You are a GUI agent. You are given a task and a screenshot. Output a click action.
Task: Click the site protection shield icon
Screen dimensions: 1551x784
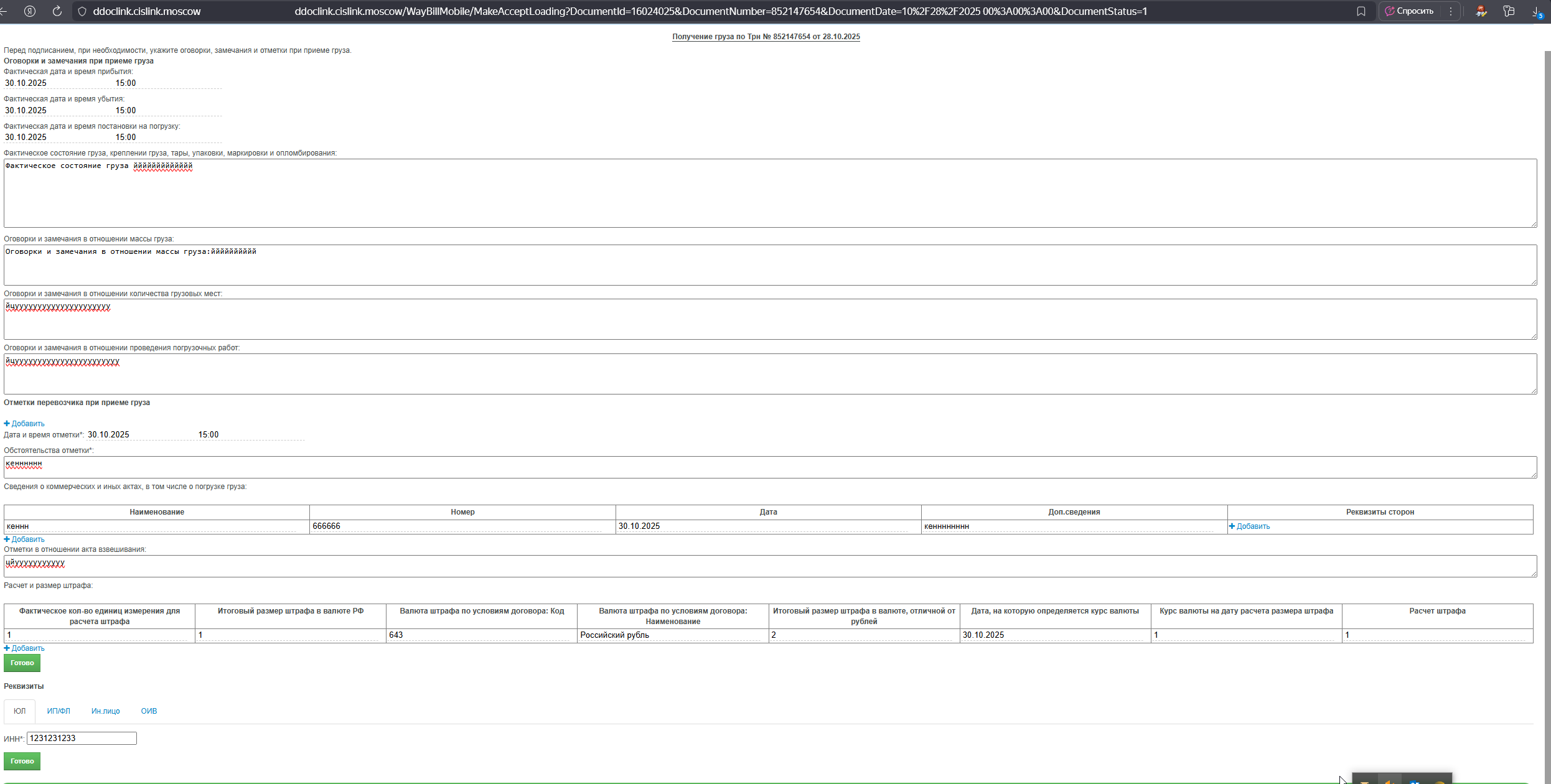[82, 11]
